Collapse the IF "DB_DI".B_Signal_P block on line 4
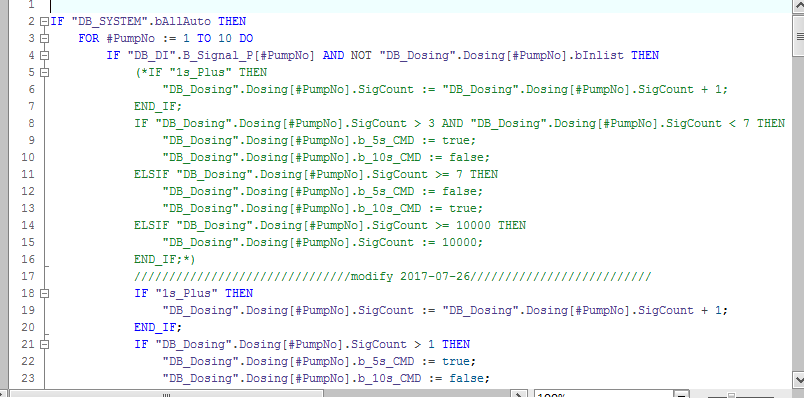The width and height of the screenshot is (804, 398). (44, 55)
